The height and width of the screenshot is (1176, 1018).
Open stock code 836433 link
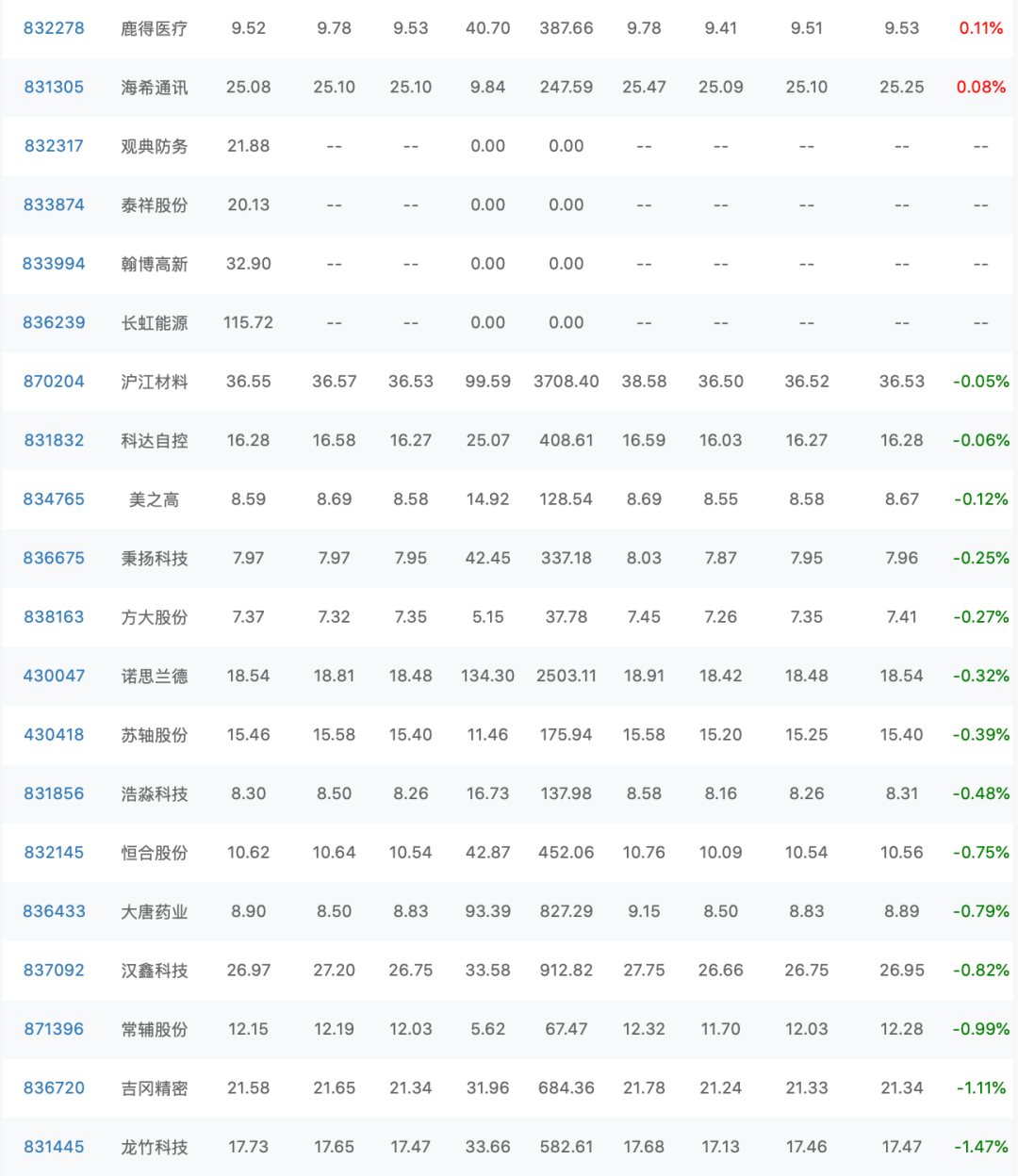click(54, 911)
